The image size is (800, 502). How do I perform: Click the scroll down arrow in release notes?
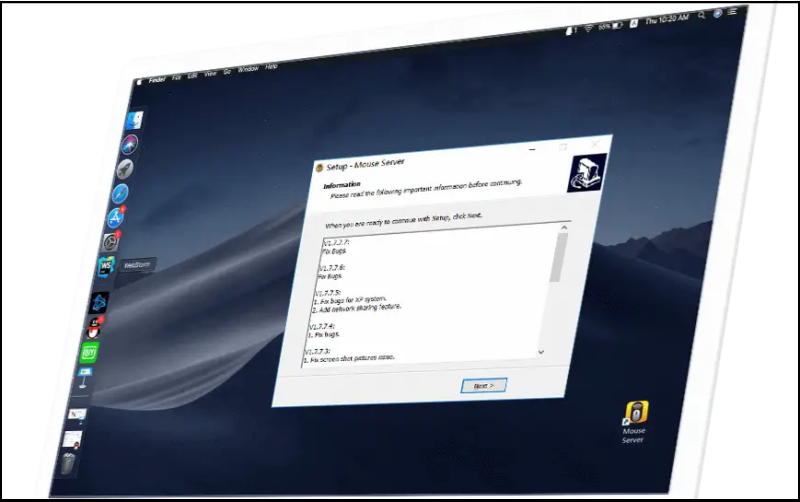point(541,352)
